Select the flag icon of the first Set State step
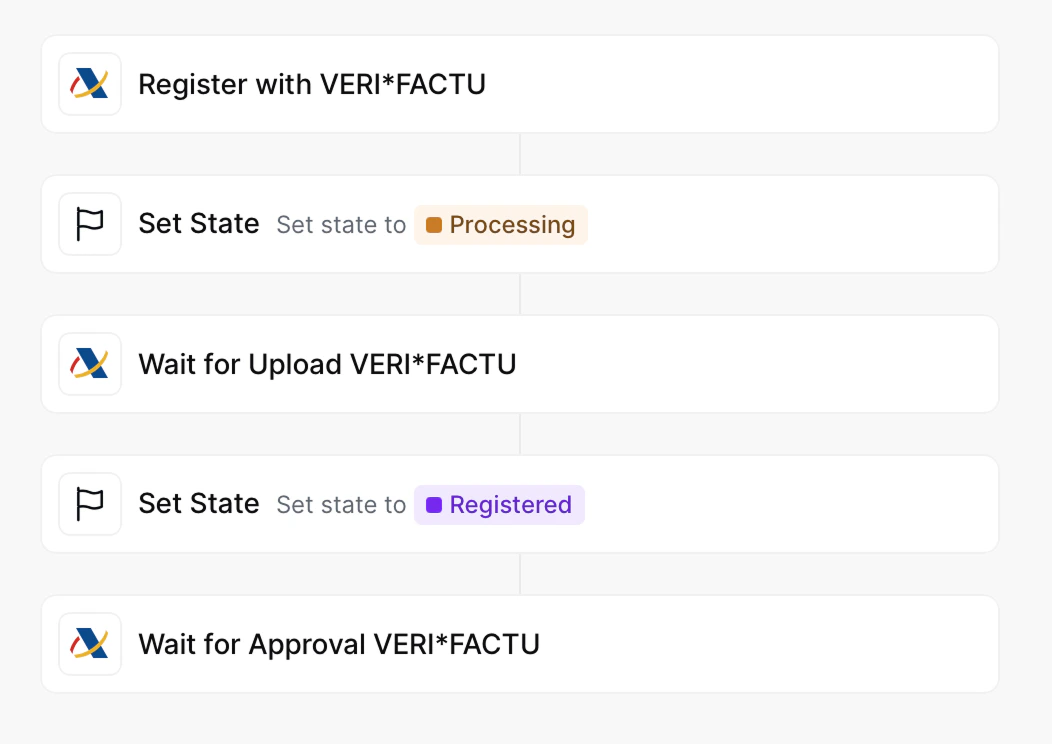Image resolution: width=1052 pixels, height=744 pixels. (89, 224)
